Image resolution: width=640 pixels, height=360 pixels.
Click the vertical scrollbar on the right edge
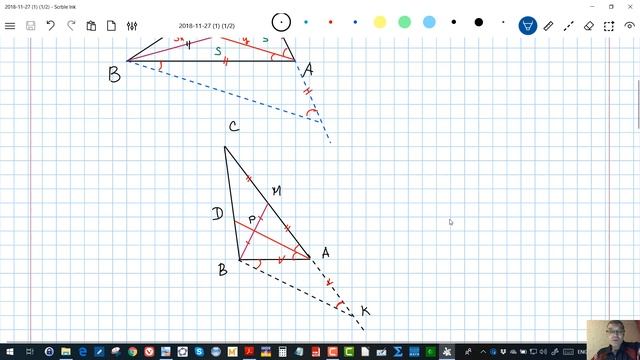point(638,104)
